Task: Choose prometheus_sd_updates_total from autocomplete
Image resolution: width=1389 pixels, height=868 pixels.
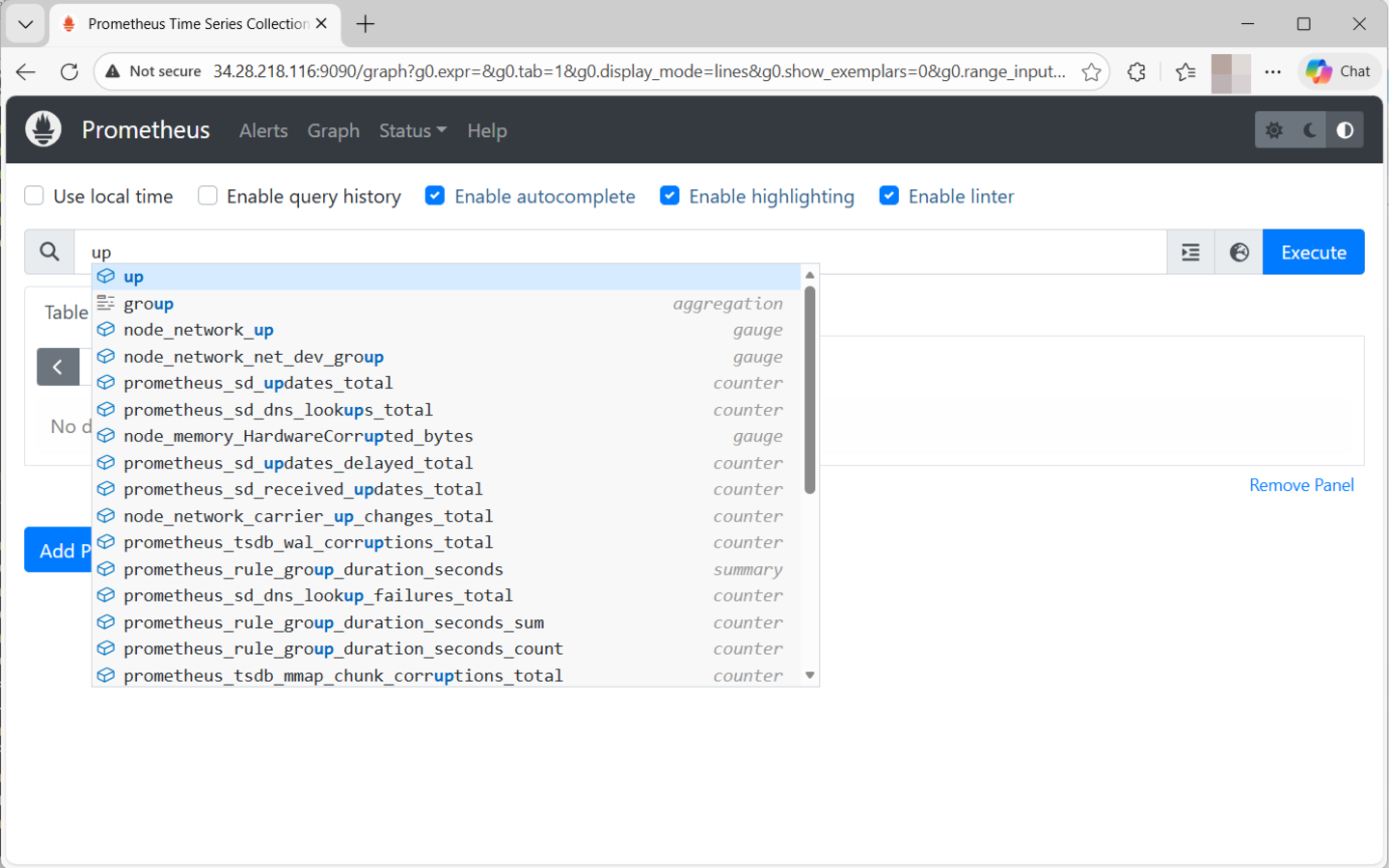Action: point(258,383)
